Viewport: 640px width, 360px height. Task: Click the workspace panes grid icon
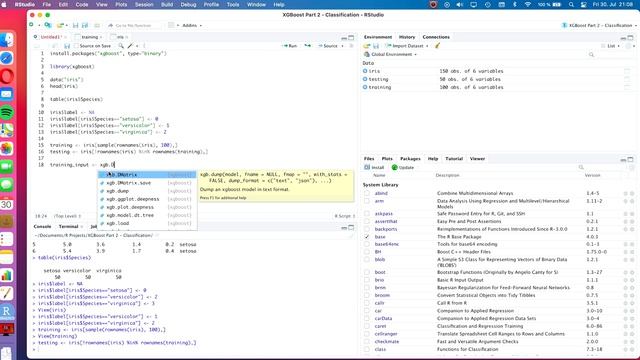171,25
